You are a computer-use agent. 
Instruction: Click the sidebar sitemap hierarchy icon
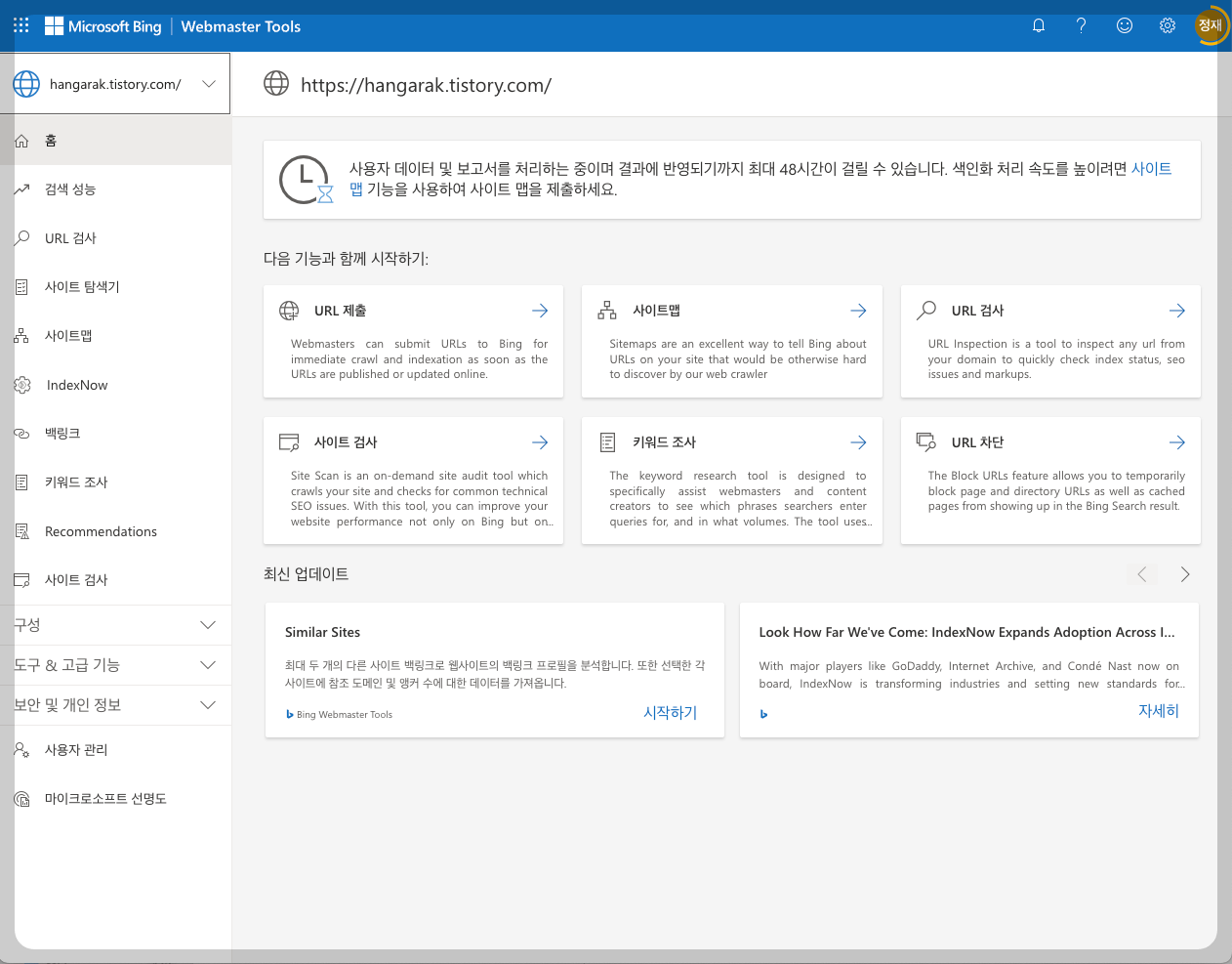[x=21, y=336]
